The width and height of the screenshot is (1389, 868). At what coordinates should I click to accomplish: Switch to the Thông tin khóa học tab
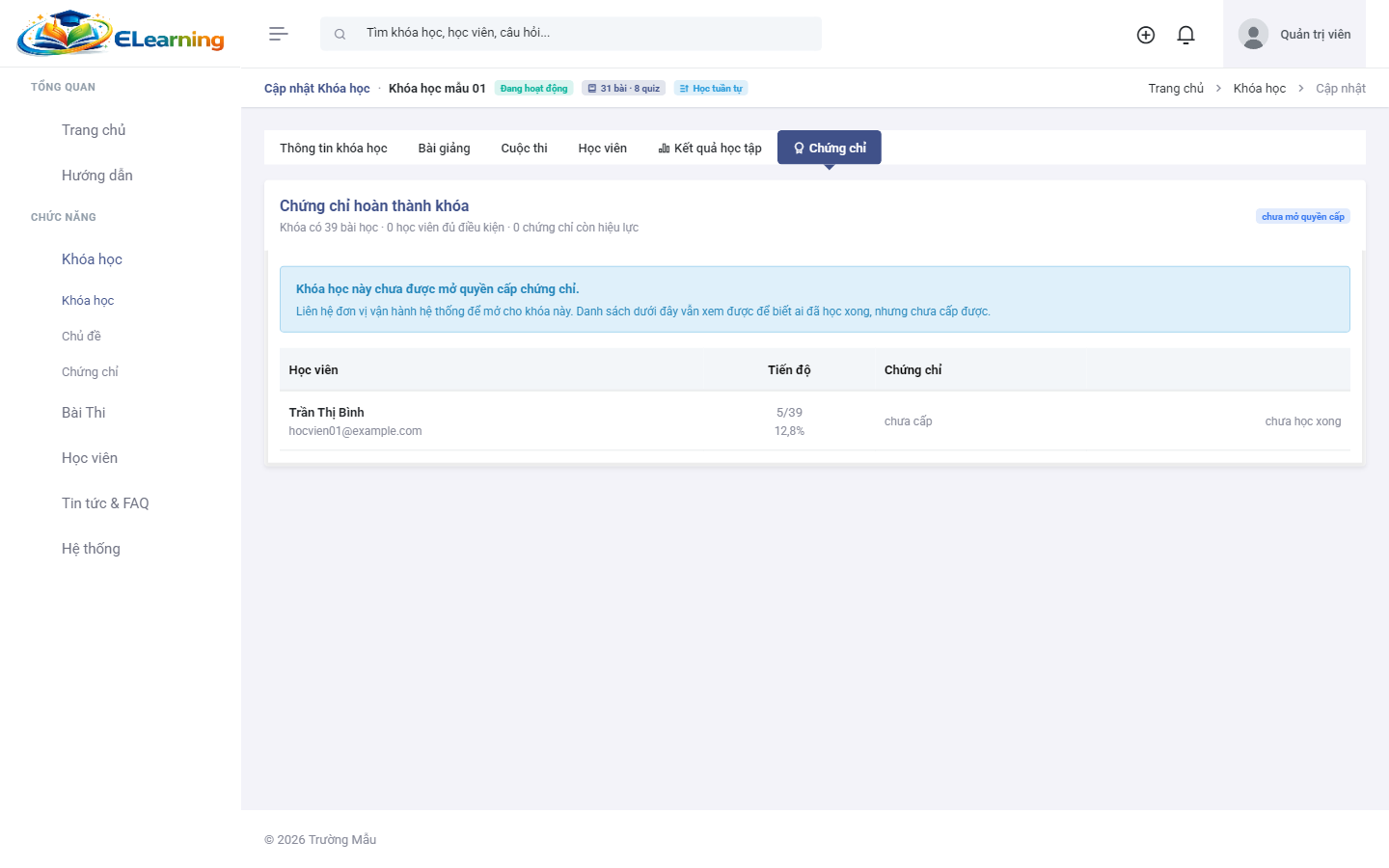[x=334, y=148]
